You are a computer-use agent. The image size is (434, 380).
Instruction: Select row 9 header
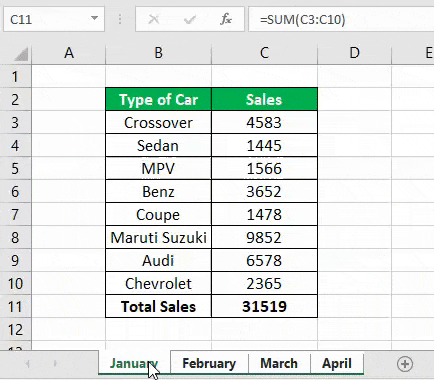tap(15, 260)
